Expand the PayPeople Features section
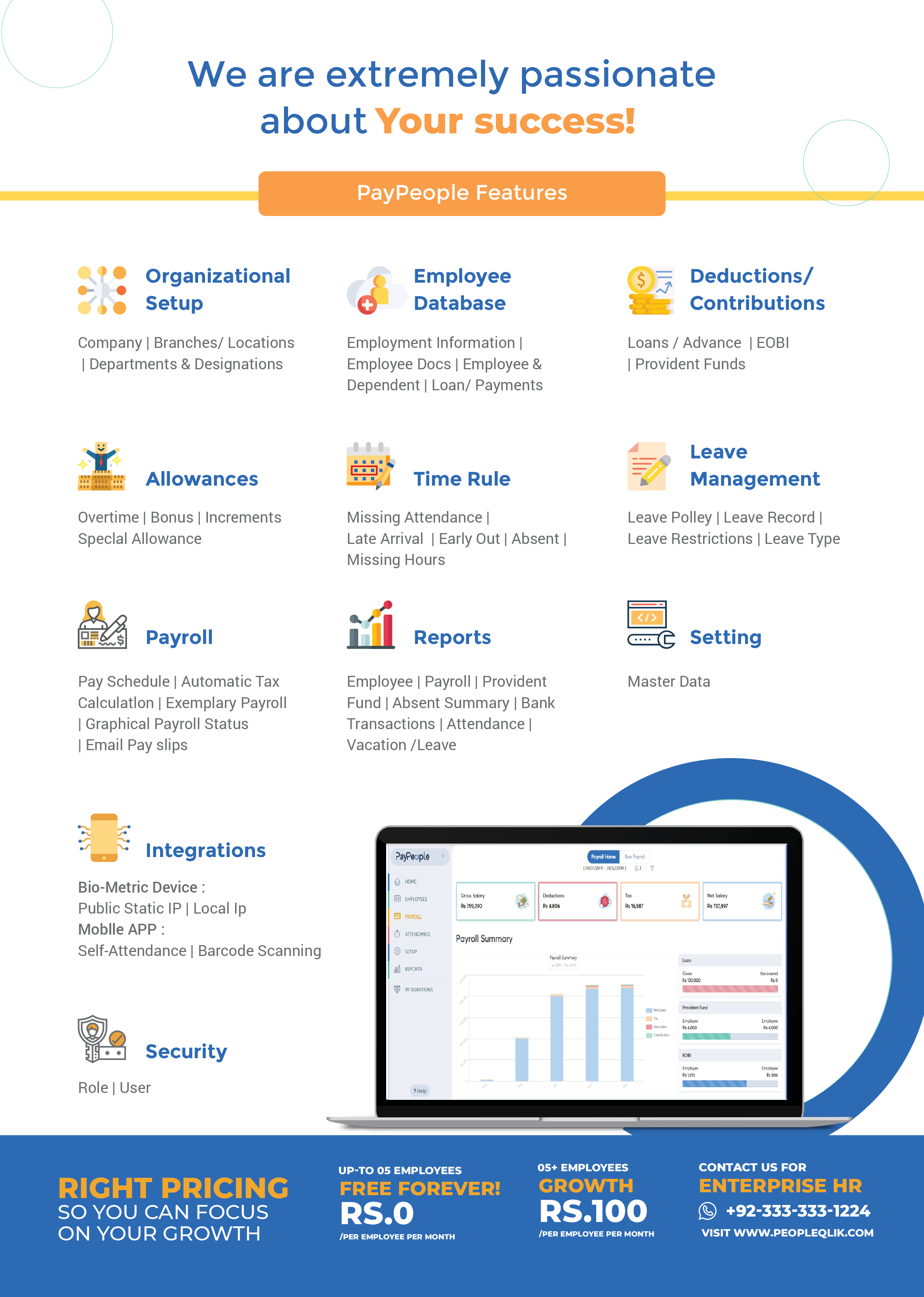The height and width of the screenshot is (1297, 924). click(462, 183)
